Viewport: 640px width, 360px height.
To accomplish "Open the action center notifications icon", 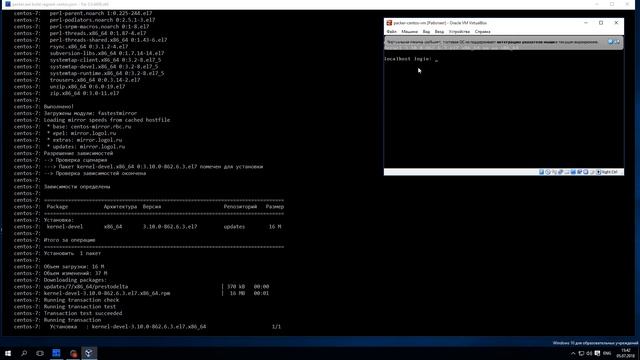I will 598,353.
